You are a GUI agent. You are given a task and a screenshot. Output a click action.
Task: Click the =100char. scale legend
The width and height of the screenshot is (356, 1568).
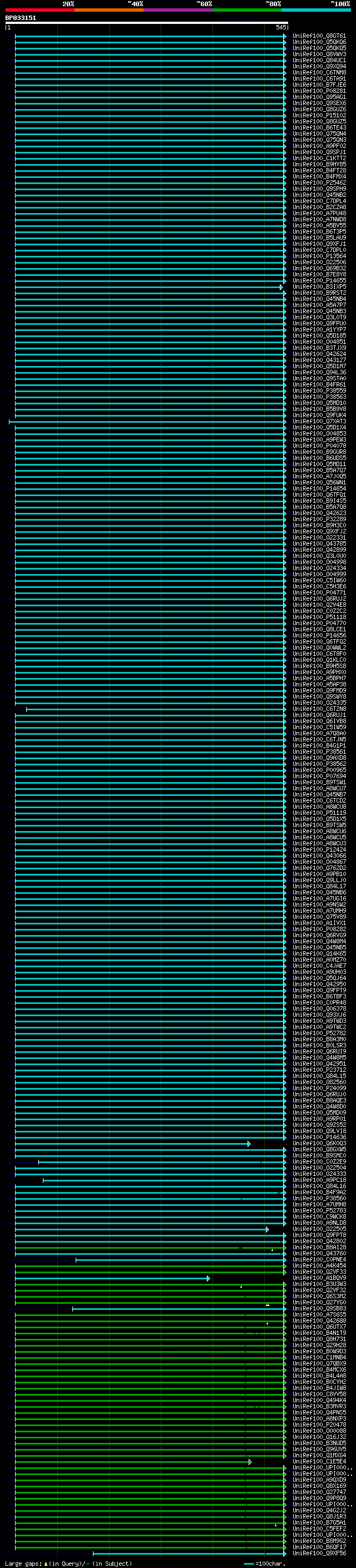(x=264, y=1564)
